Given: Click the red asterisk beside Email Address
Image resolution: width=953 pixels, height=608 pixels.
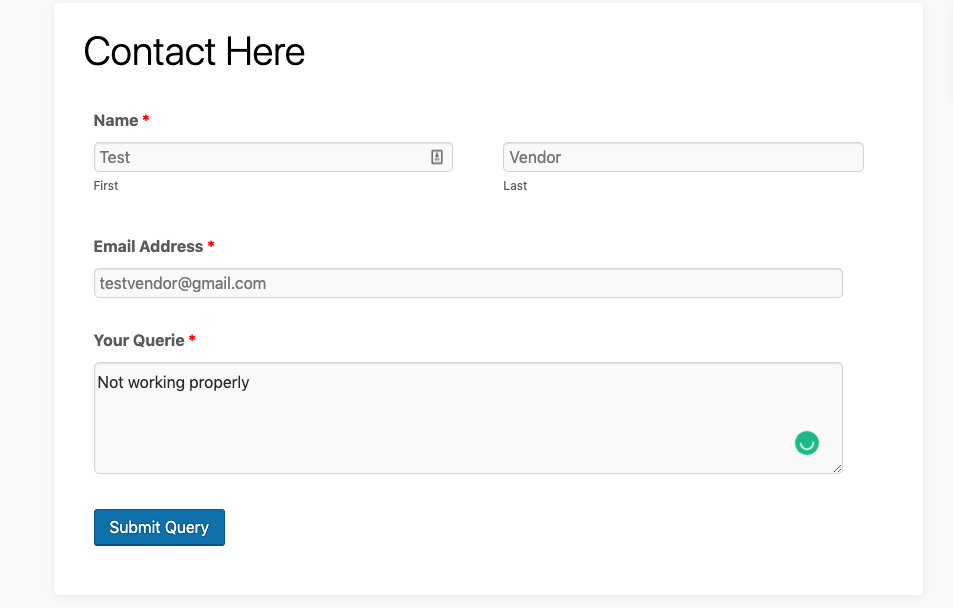Looking at the screenshot, I should [211, 244].
